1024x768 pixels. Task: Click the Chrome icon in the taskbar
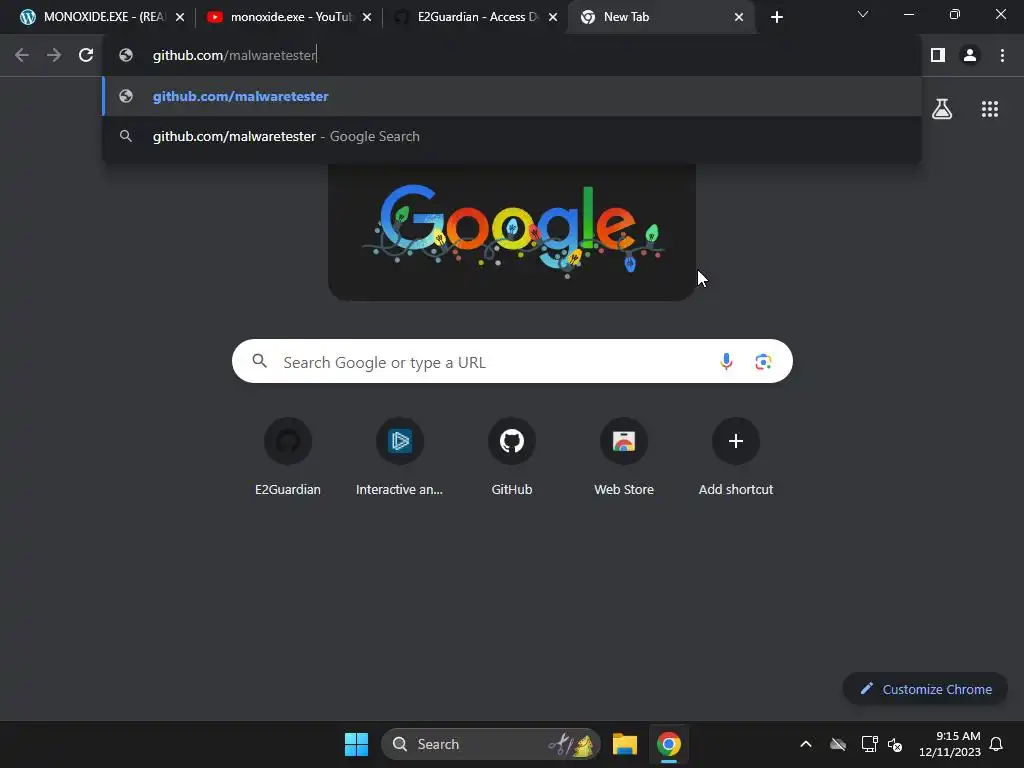click(669, 744)
